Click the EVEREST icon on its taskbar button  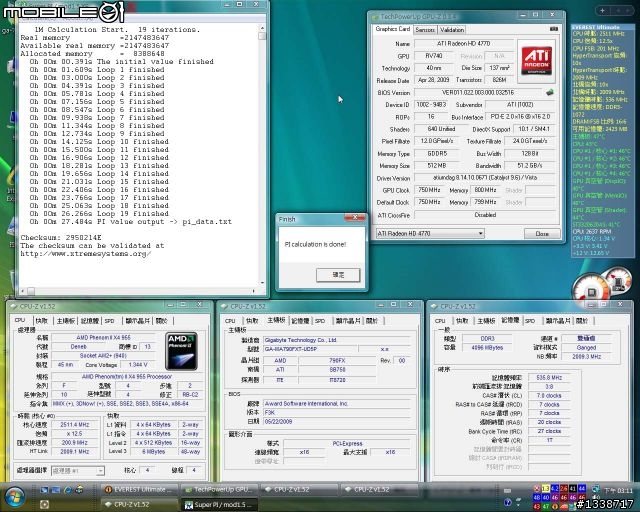pyautogui.click(x=109, y=489)
